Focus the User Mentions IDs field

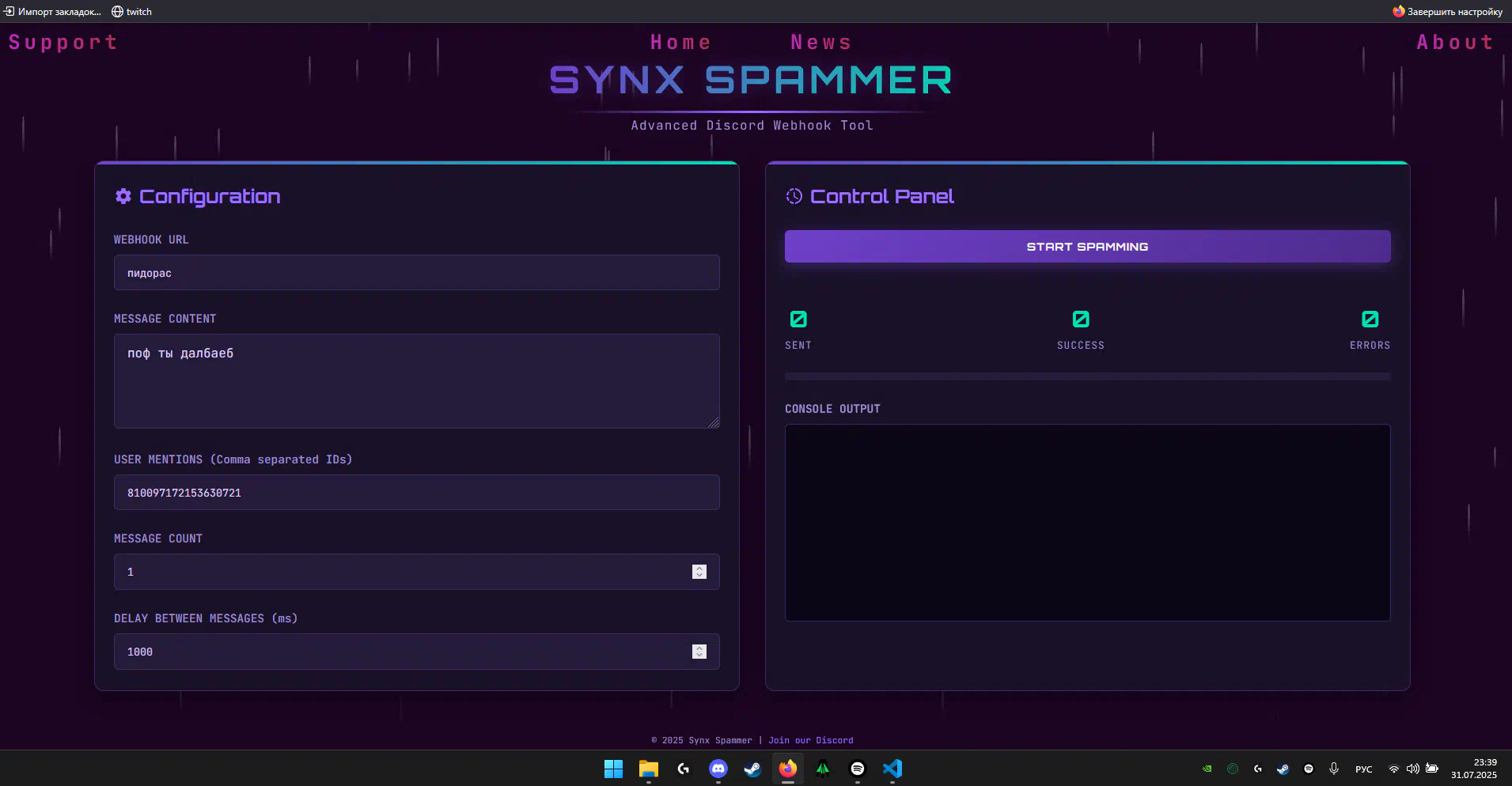coord(416,493)
